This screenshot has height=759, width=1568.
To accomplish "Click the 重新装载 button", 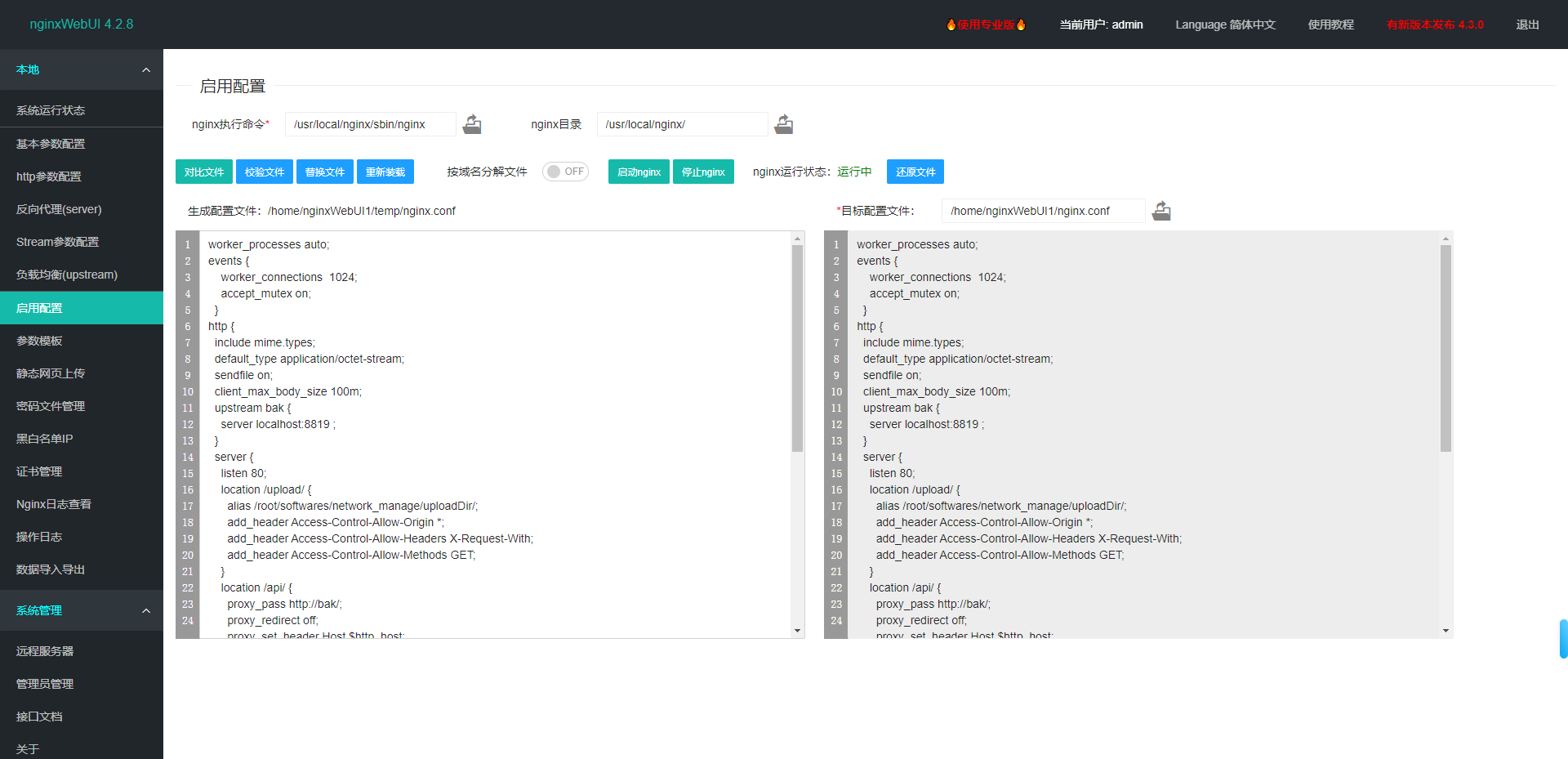I will point(385,172).
